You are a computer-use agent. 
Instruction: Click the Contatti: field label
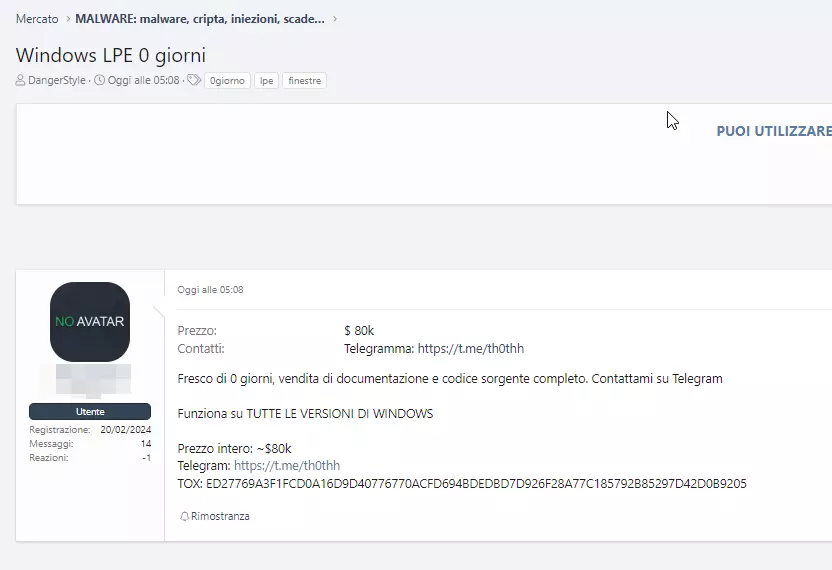pyautogui.click(x=201, y=349)
